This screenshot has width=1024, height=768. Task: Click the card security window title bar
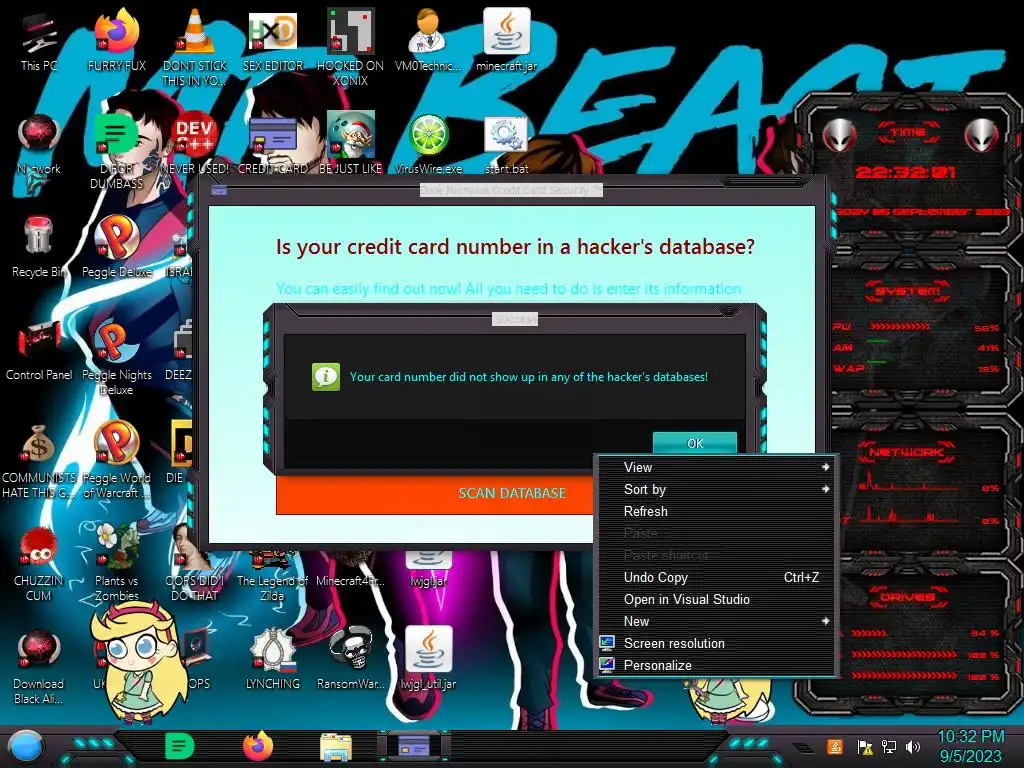click(510, 190)
